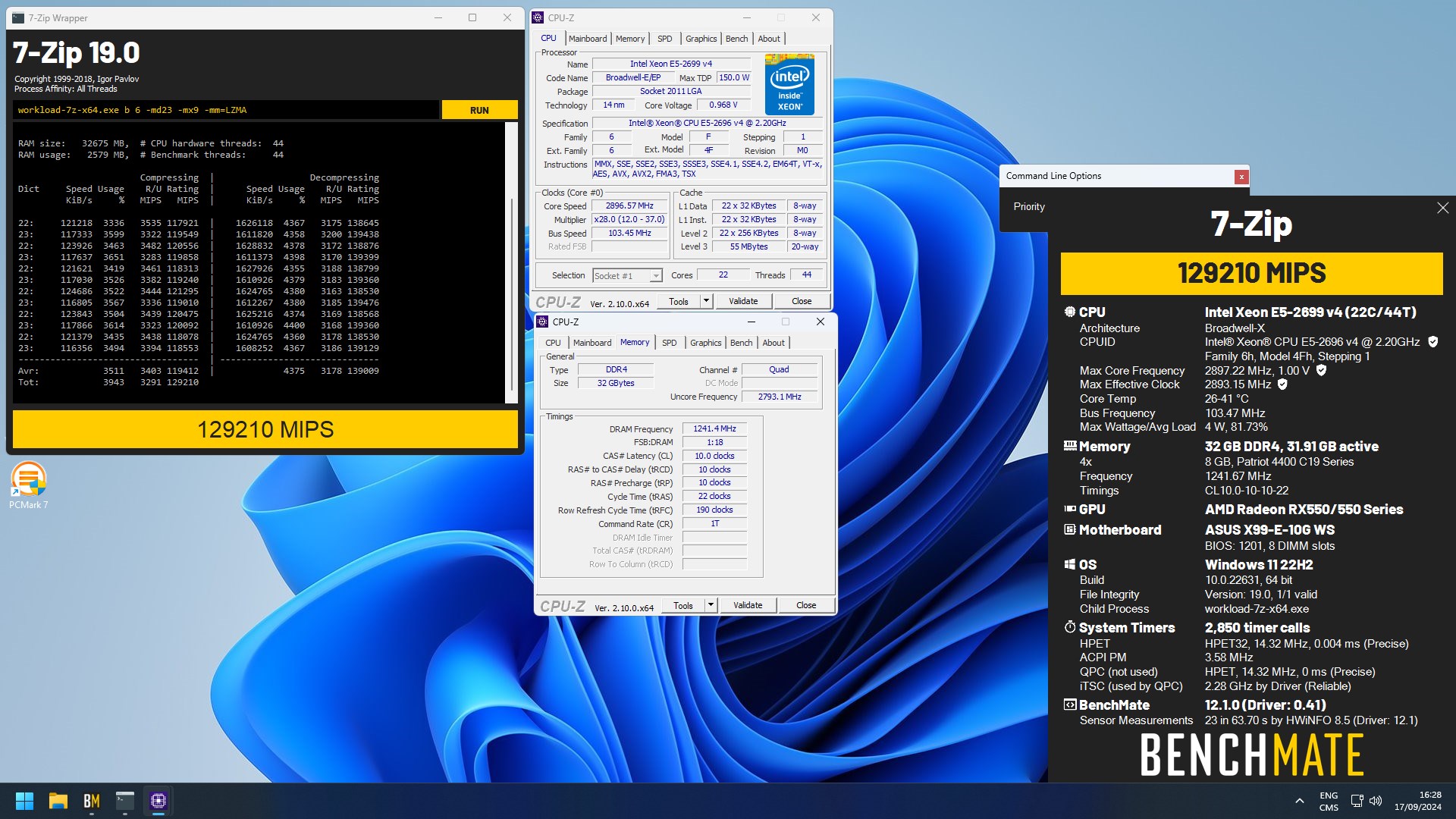
Task: Select About tab in lower CPU-Z
Action: 773,343
